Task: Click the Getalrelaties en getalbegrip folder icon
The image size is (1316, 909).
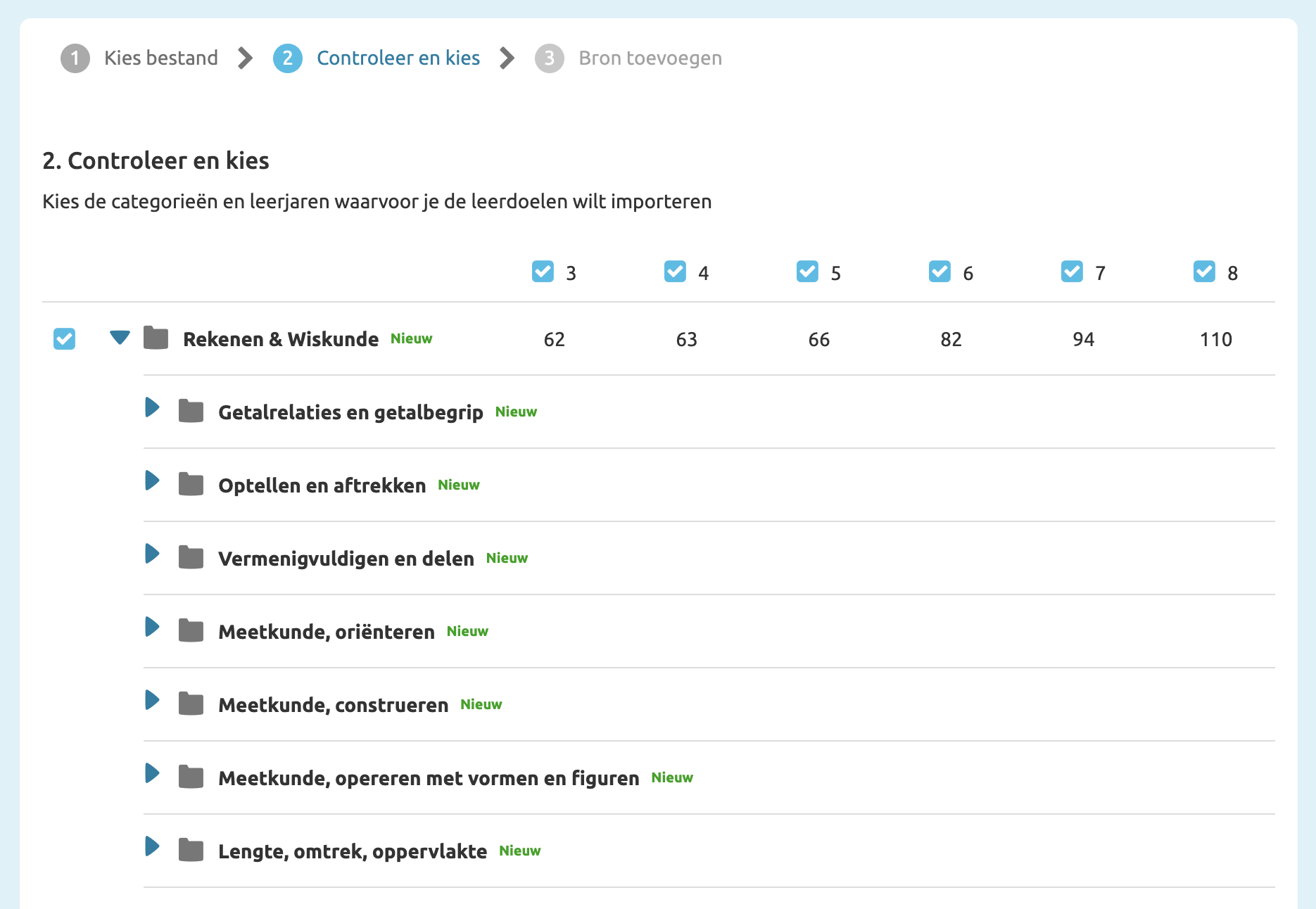Action: tap(190, 412)
